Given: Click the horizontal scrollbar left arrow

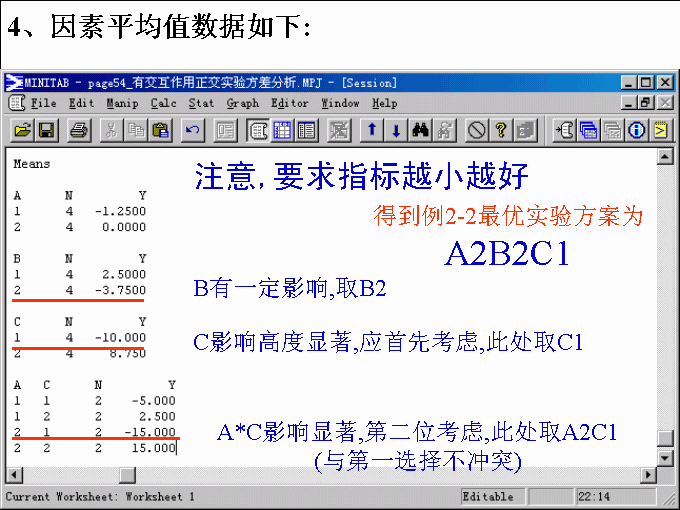Looking at the screenshot, I should tap(13, 475).
